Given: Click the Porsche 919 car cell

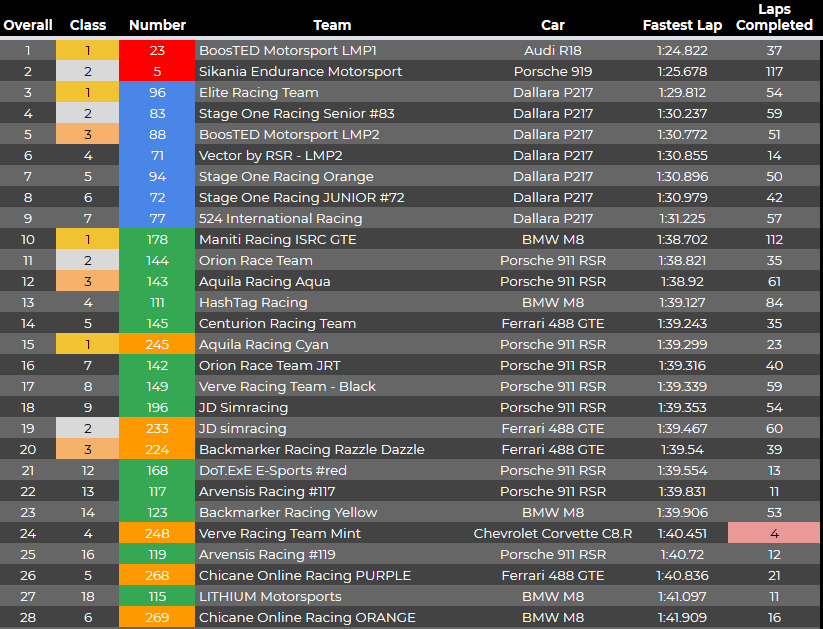Looking at the screenshot, I should [x=553, y=71].
